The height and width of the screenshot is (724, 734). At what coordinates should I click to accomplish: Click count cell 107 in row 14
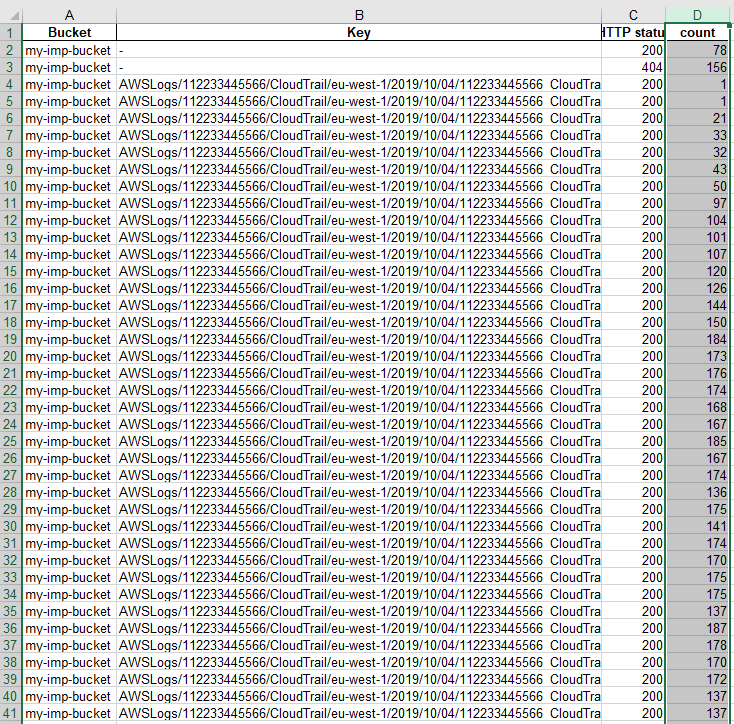coord(697,254)
